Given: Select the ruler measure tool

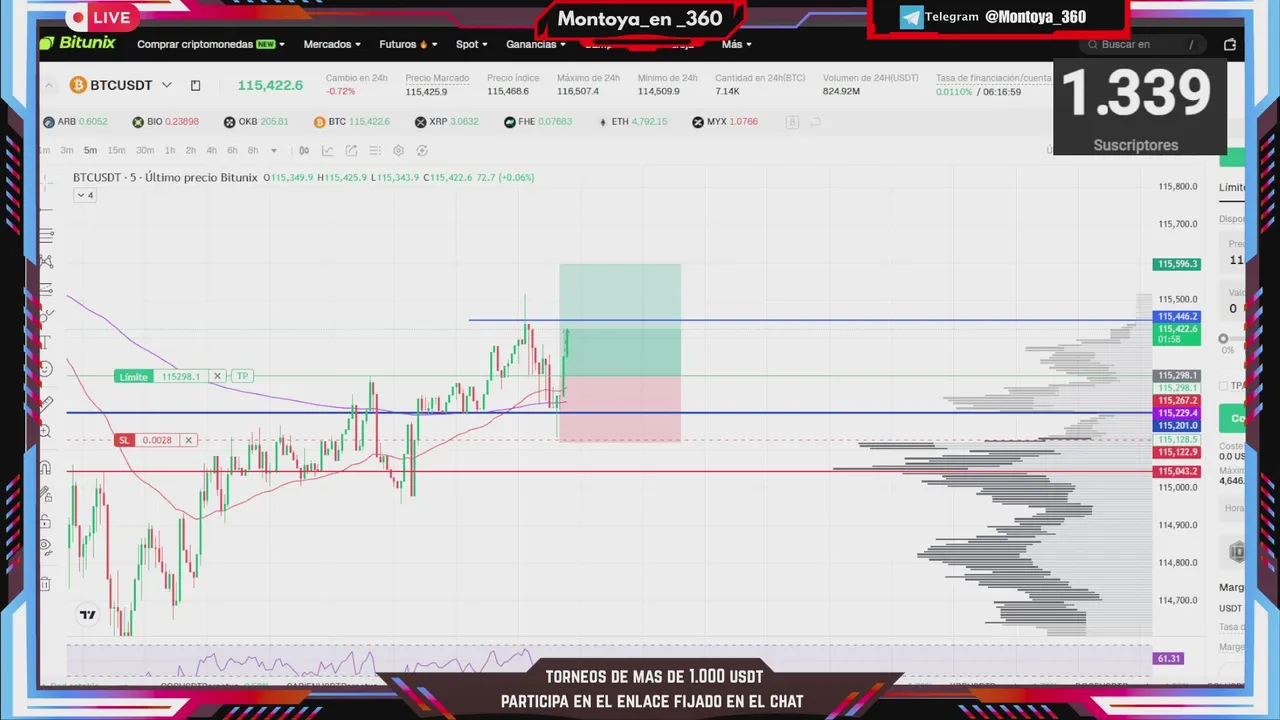Looking at the screenshot, I should coord(46,404).
